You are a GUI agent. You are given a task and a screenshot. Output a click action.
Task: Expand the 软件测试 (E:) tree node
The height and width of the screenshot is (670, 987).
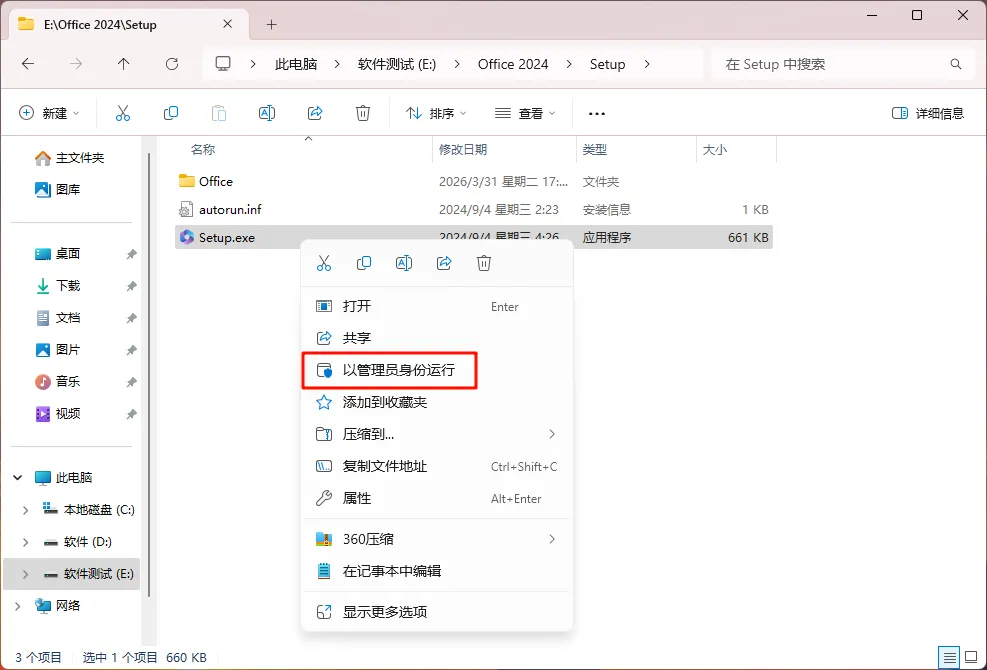25,574
